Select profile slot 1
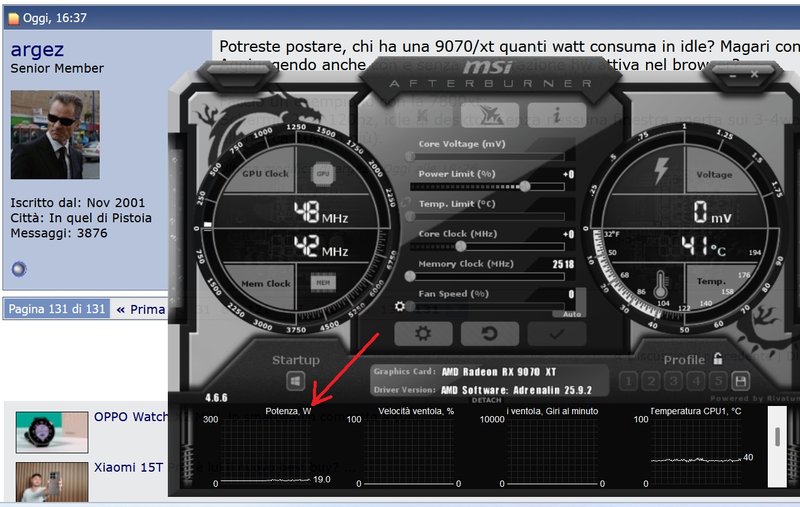Image resolution: width=800 pixels, height=507 pixels. pyautogui.click(x=628, y=381)
